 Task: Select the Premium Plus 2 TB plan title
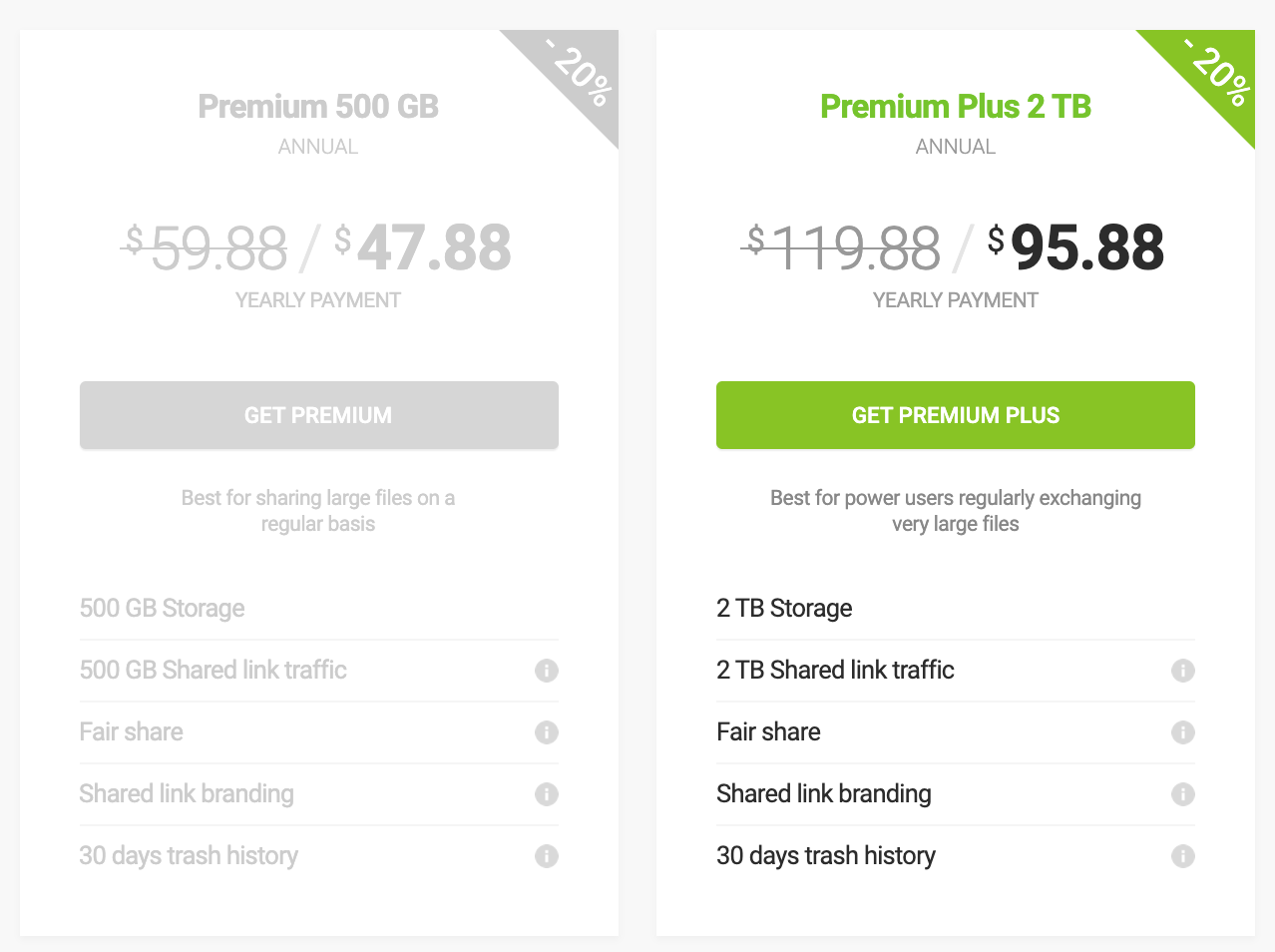click(x=955, y=107)
